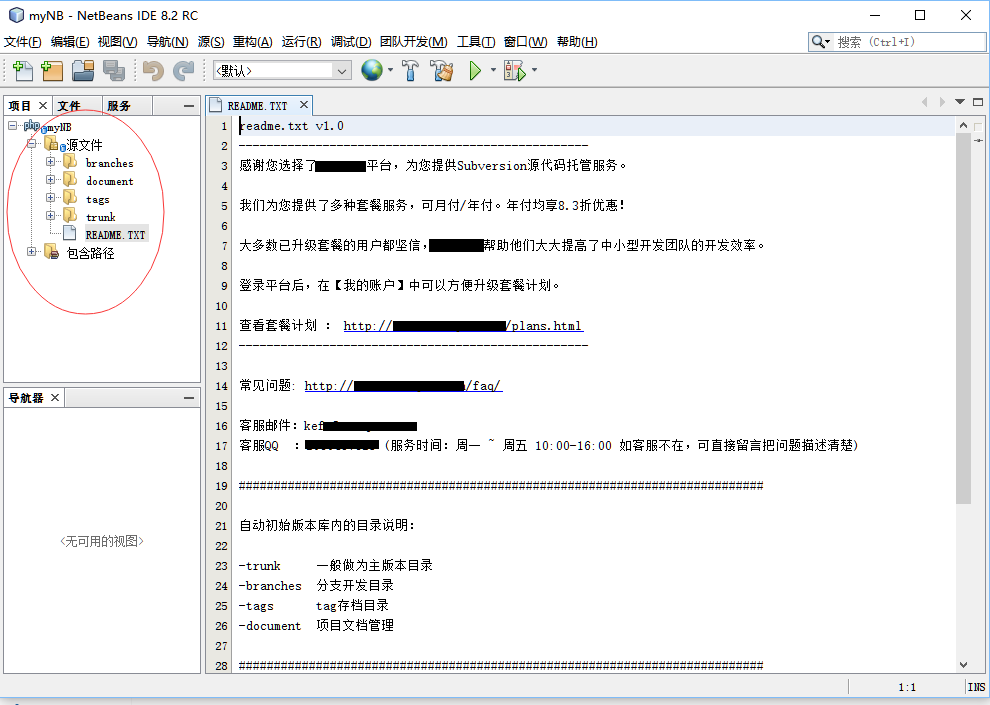Open the 文件(F) menu
The width and height of the screenshot is (990, 705).
tap(23, 42)
